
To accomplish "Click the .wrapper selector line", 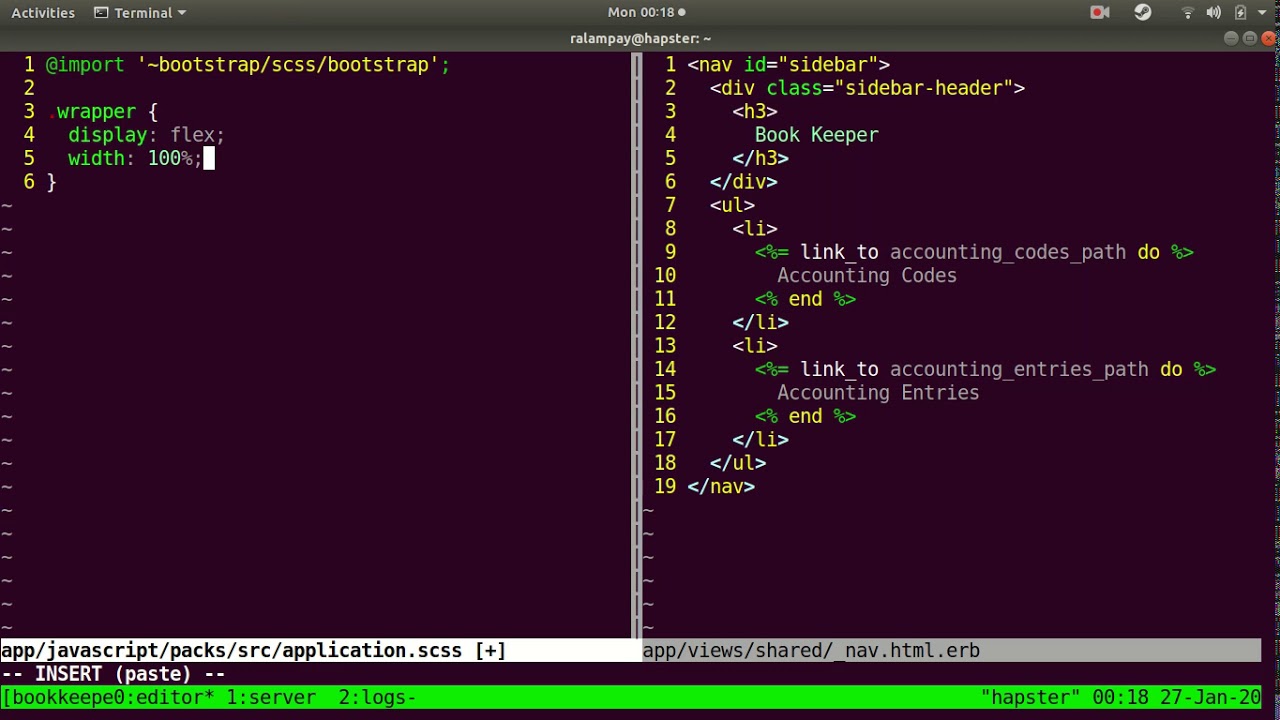I will [x=102, y=112].
